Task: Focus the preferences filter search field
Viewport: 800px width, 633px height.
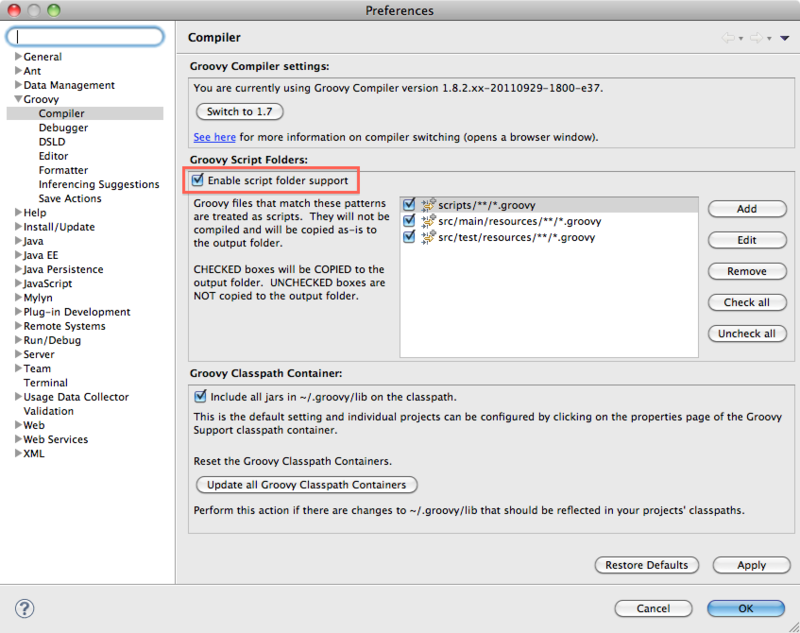Action: click(85, 37)
